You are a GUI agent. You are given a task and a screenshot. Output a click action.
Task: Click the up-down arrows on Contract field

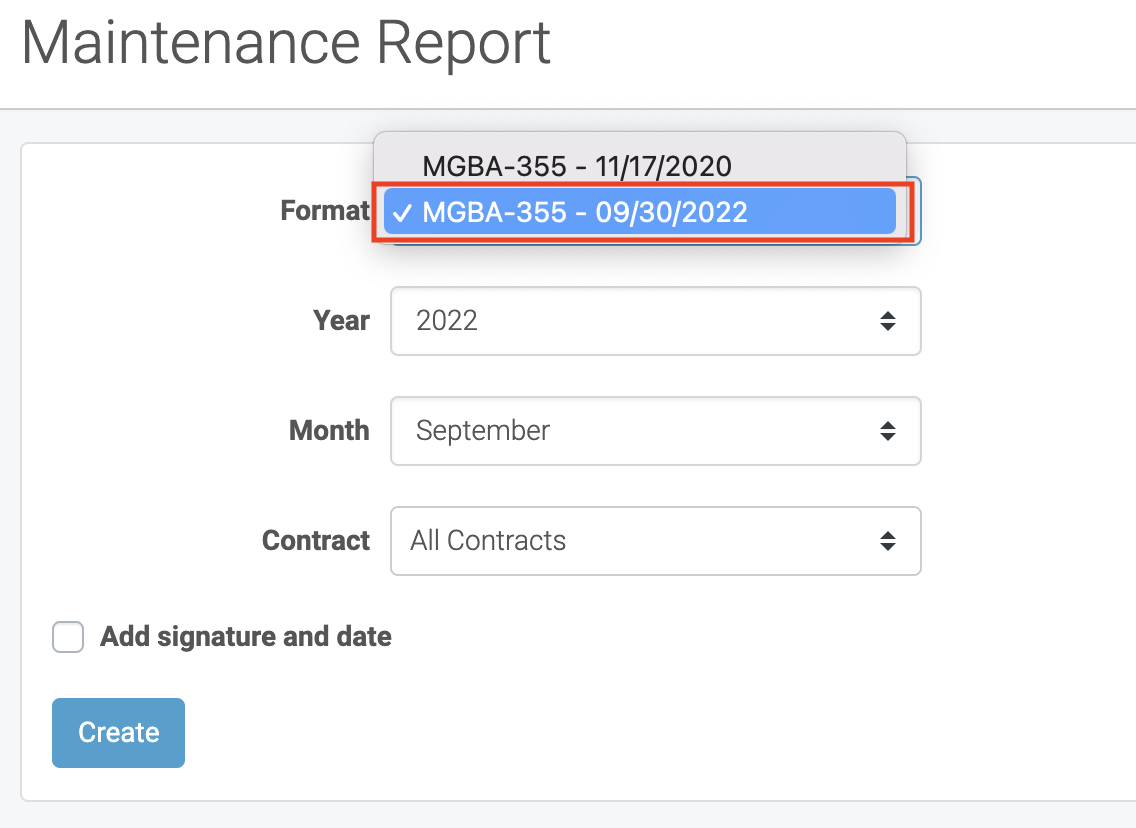[x=887, y=541]
